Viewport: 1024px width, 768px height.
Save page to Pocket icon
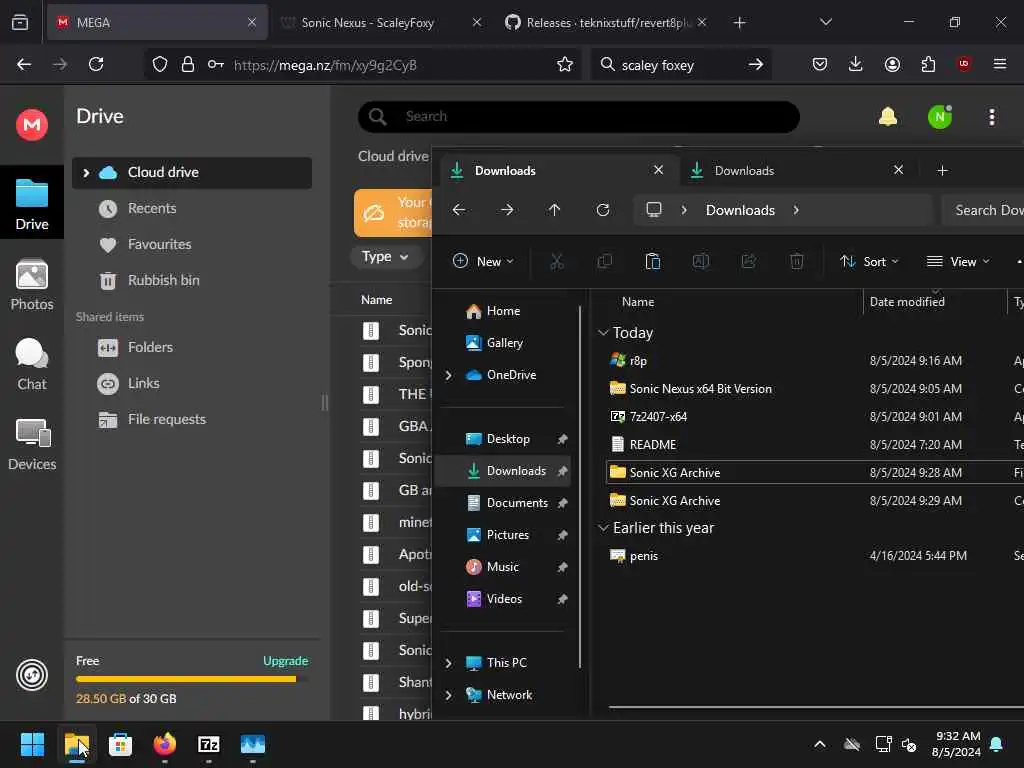(x=820, y=64)
